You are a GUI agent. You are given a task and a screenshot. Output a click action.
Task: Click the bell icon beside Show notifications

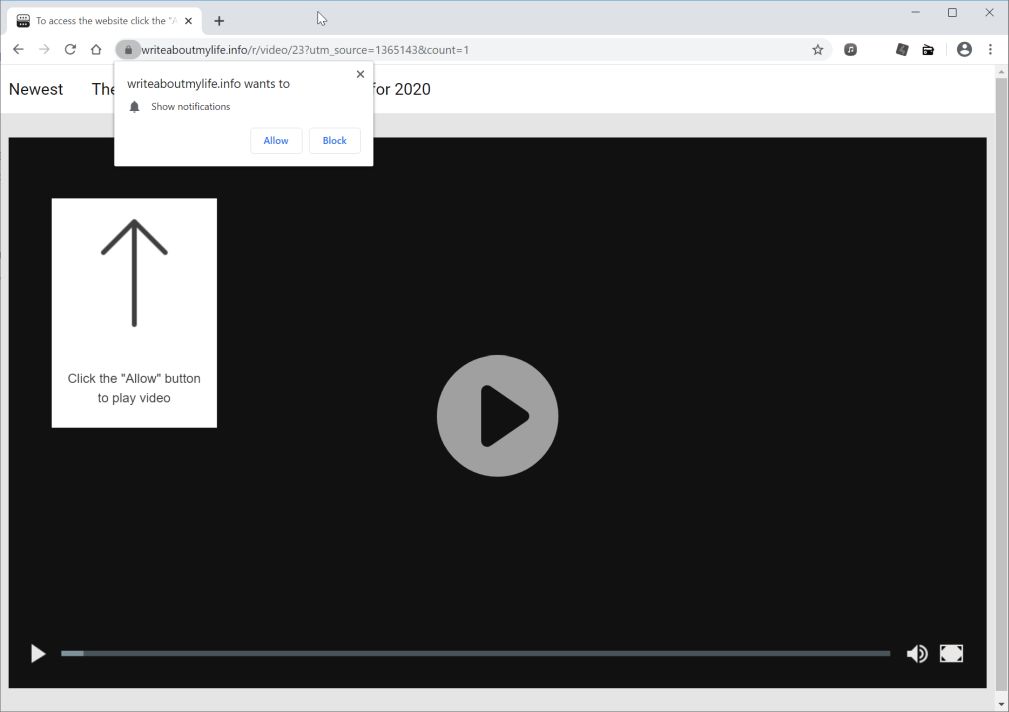(134, 107)
